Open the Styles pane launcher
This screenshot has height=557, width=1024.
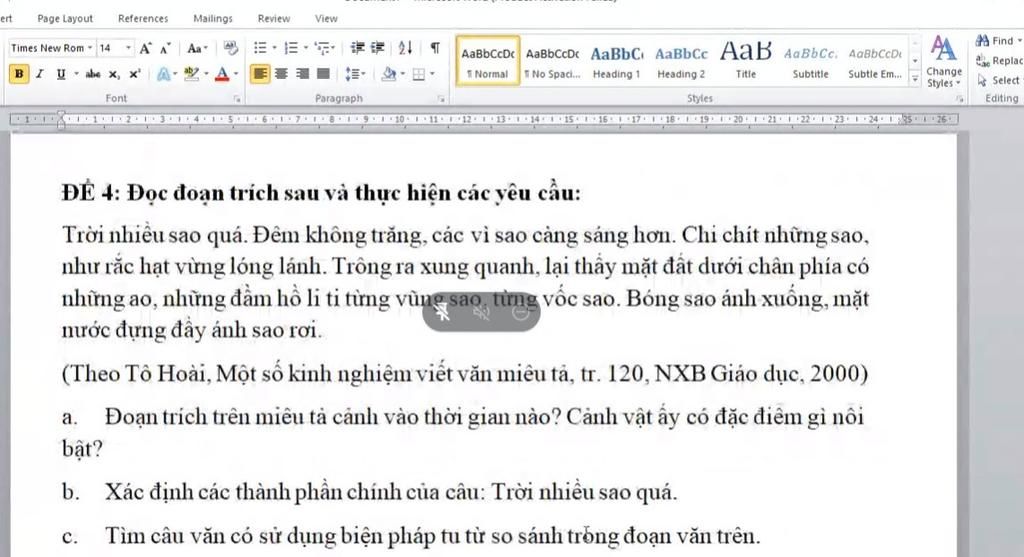pyautogui.click(x=959, y=99)
